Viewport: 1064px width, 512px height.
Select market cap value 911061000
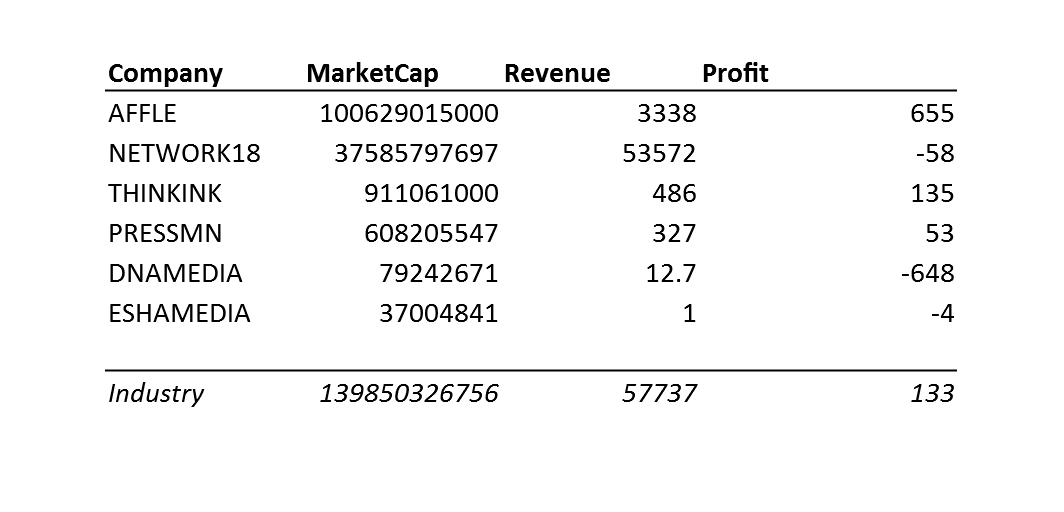[x=432, y=193]
